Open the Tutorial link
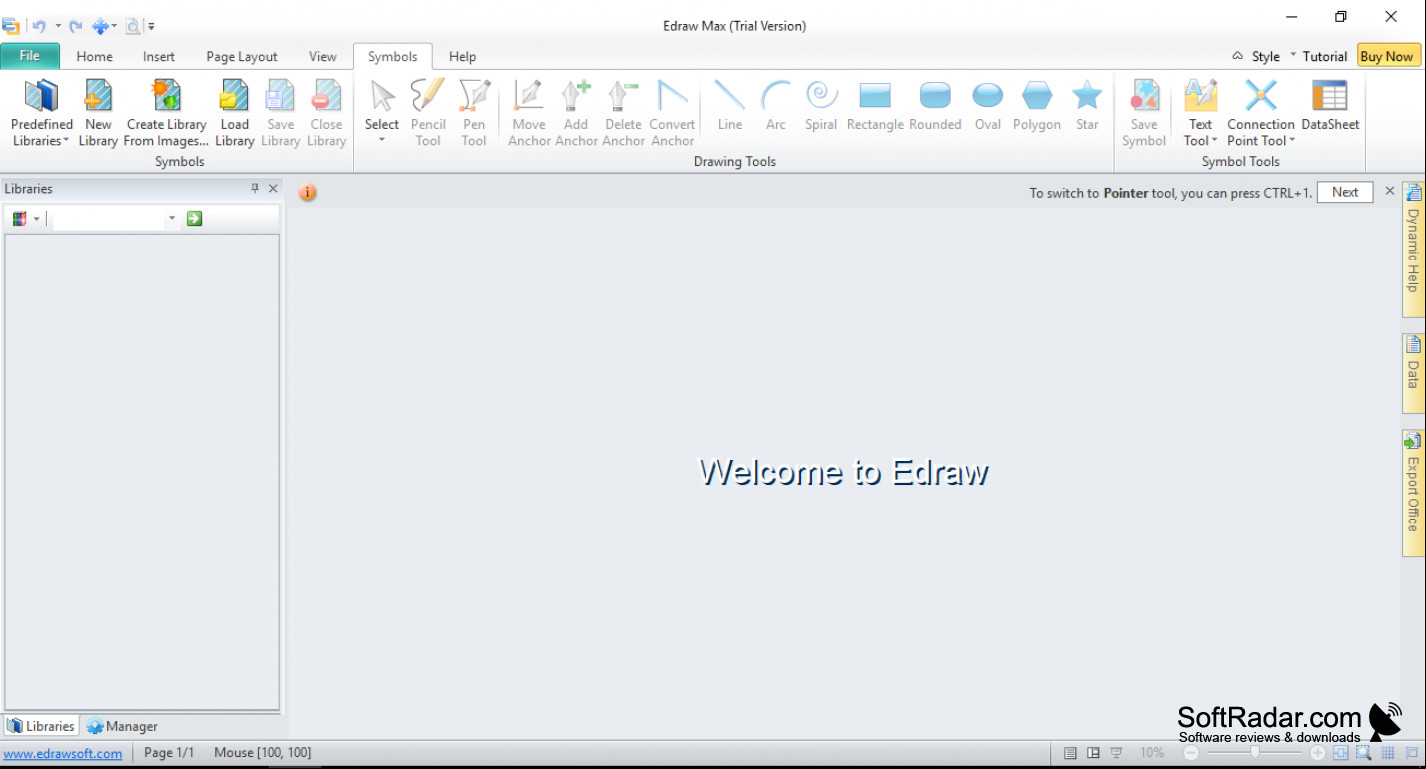Image resolution: width=1426 pixels, height=769 pixels. (x=1325, y=56)
